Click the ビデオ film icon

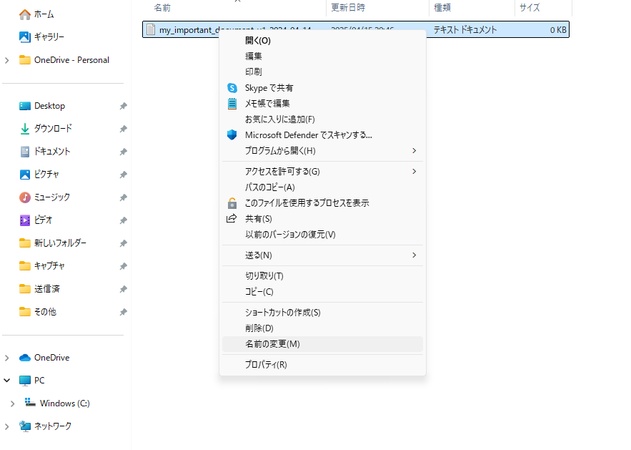click(x=25, y=220)
